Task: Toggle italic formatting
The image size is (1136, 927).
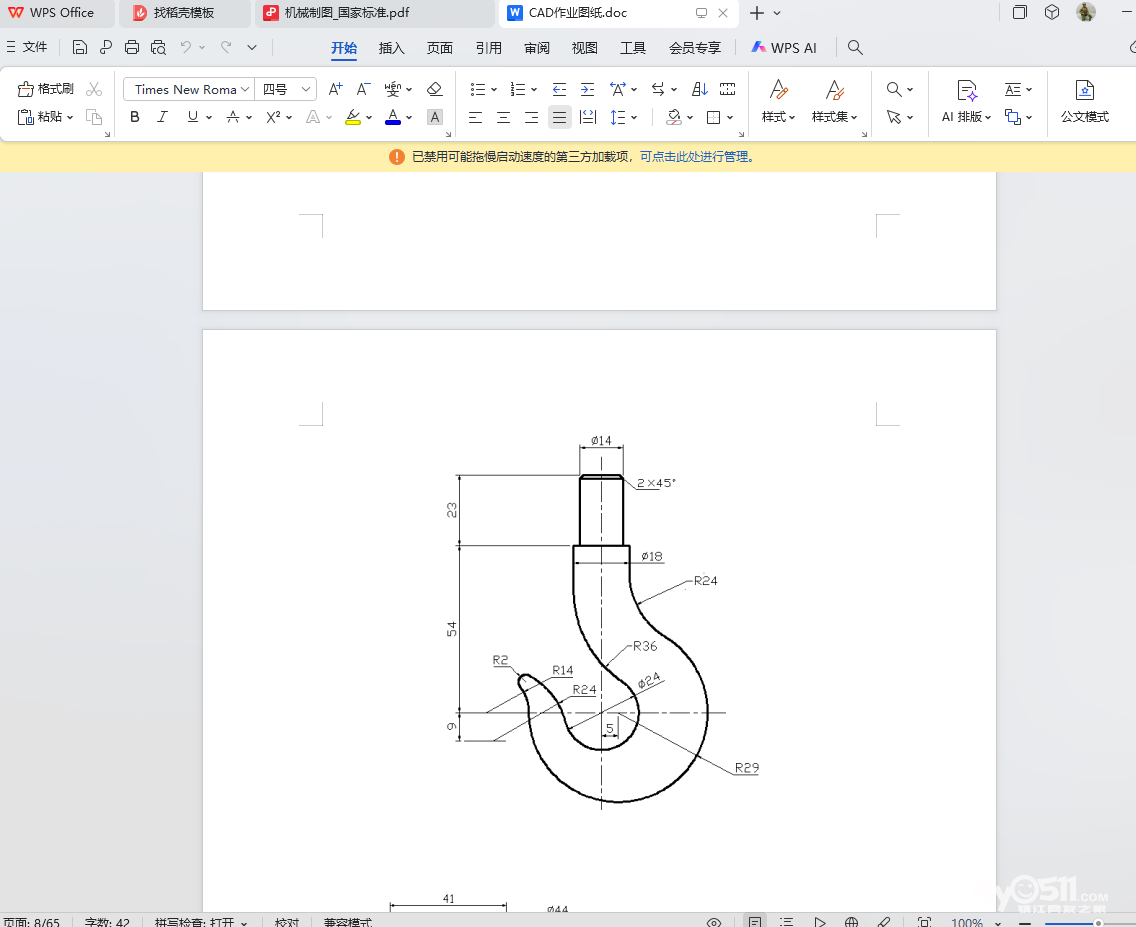Action: 162,117
